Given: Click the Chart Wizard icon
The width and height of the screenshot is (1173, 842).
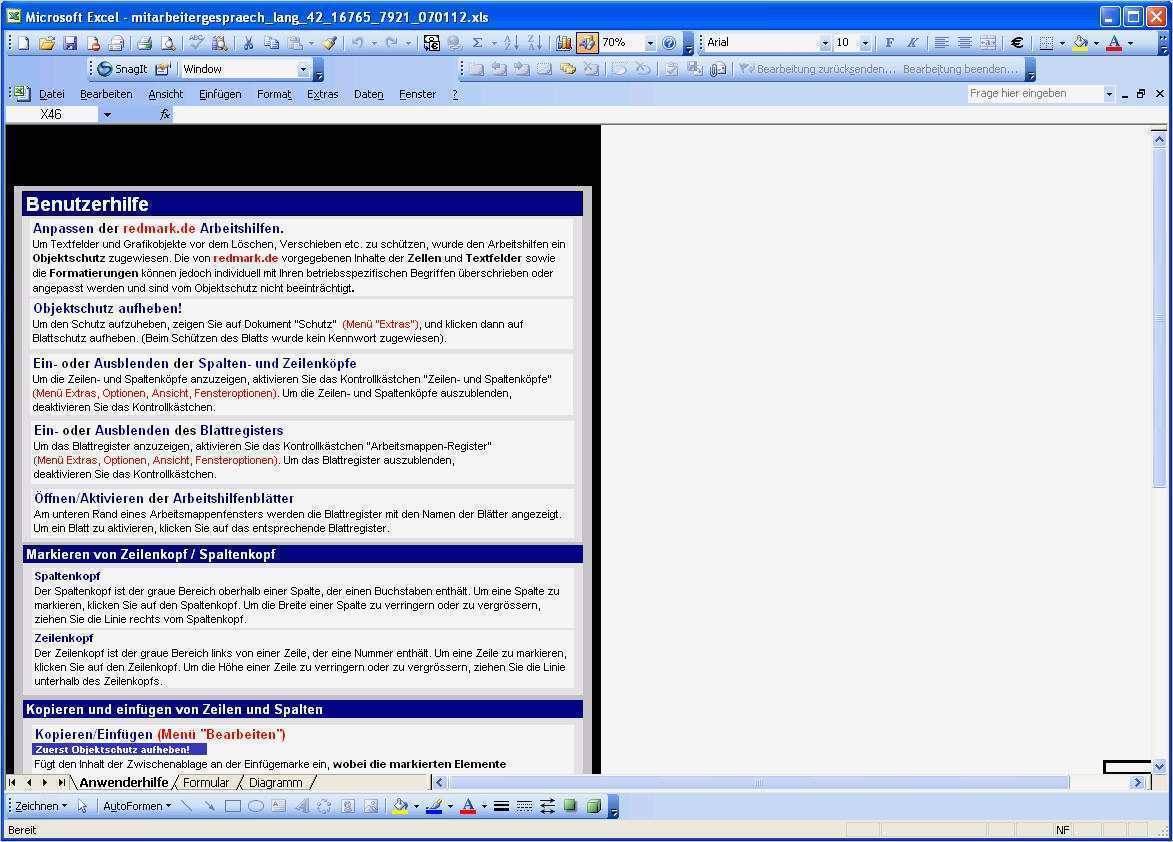Looking at the screenshot, I should [x=563, y=43].
